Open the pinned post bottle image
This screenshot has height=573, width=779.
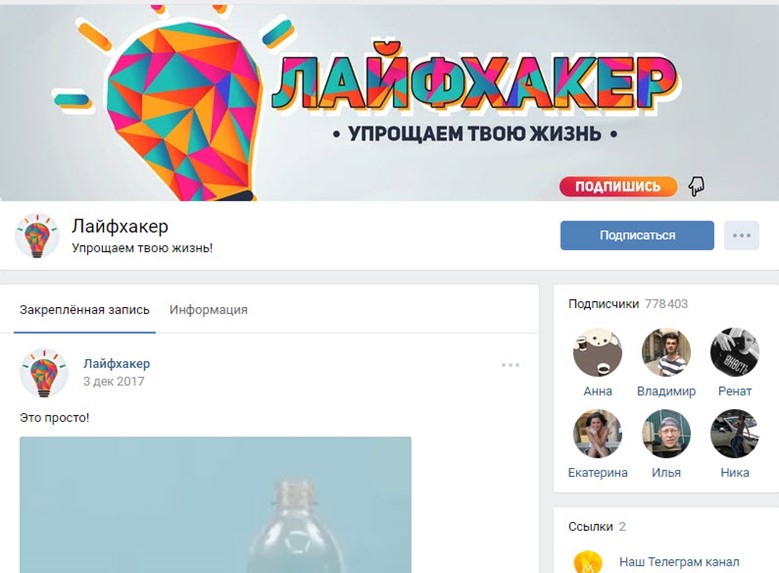coord(216,505)
